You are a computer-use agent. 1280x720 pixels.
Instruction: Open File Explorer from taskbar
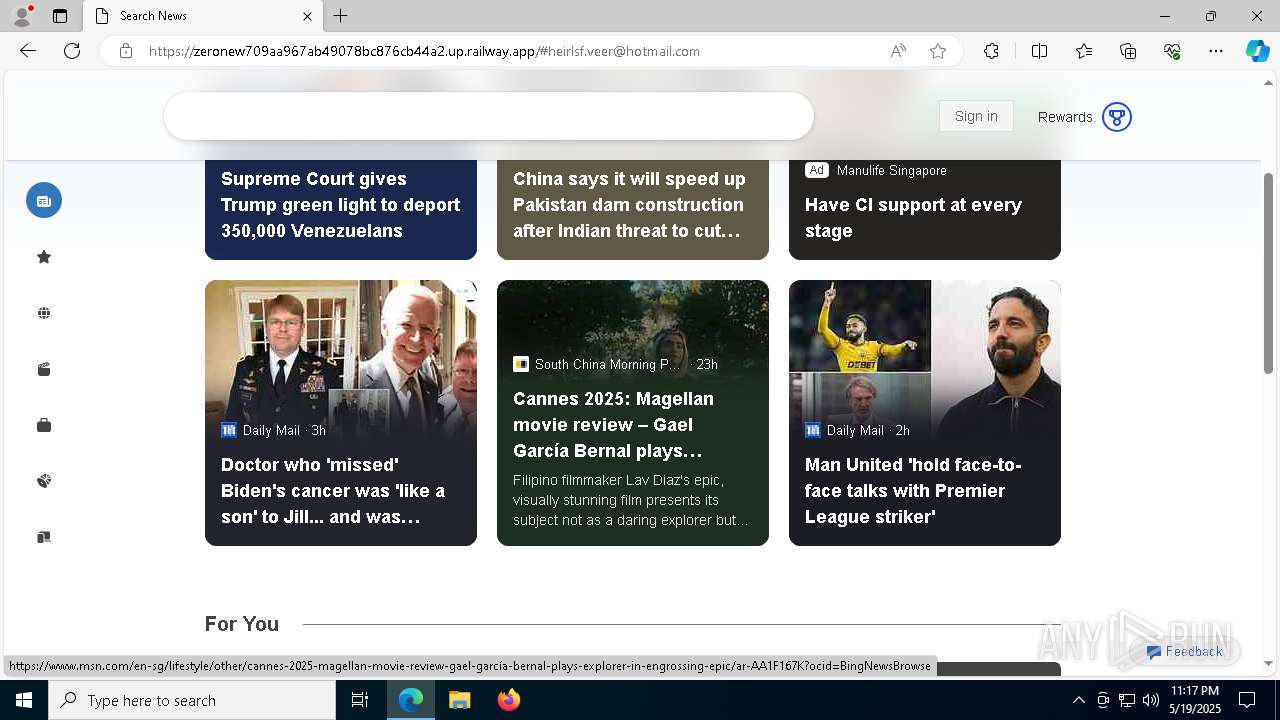point(460,700)
